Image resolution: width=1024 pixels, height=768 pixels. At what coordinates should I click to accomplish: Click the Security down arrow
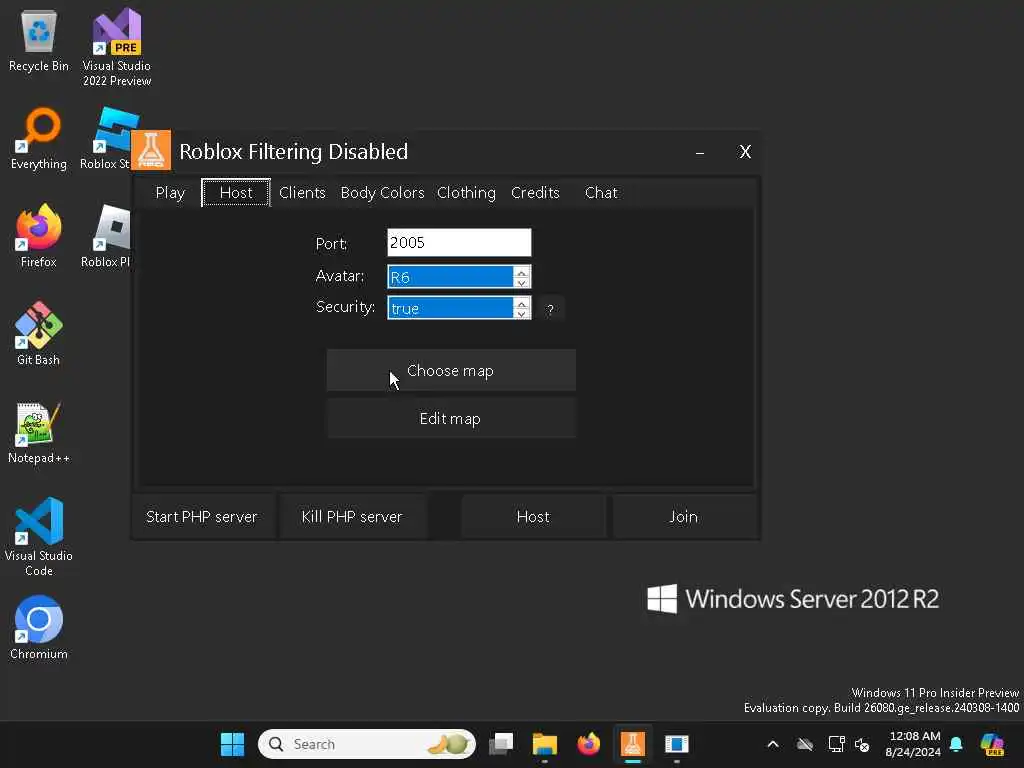tap(521, 313)
